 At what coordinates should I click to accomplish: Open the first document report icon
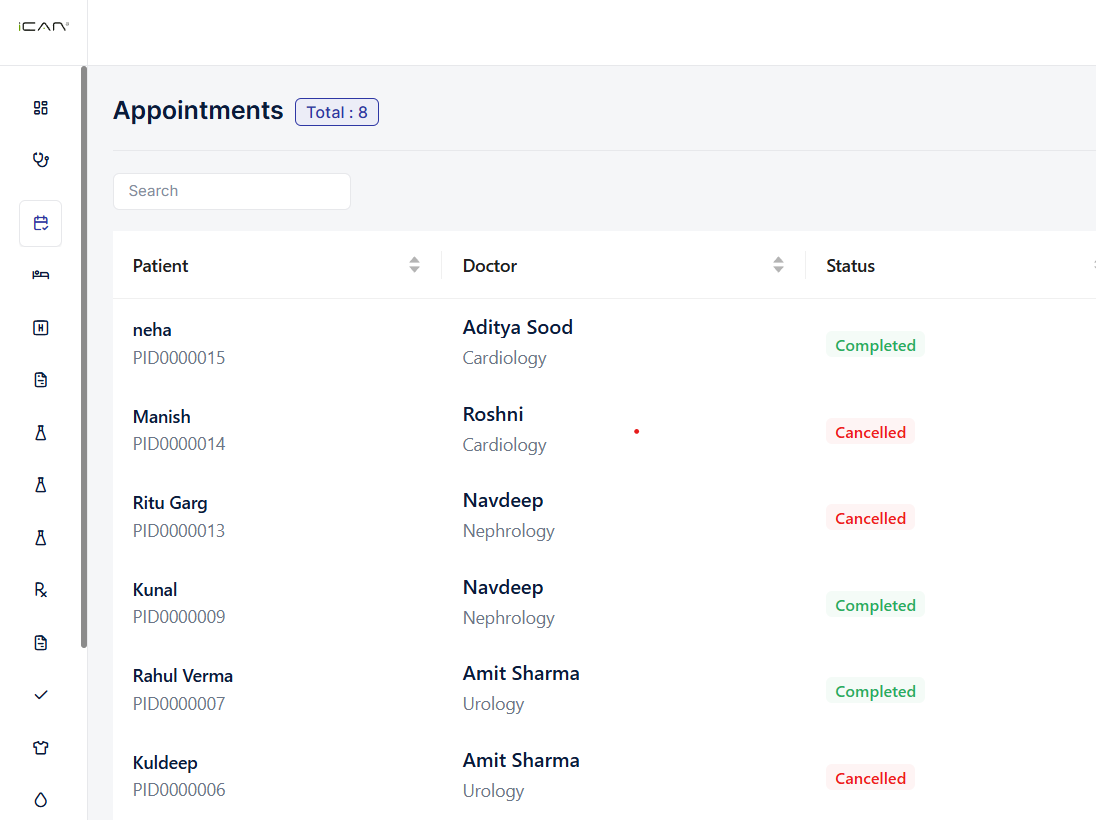[40, 379]
